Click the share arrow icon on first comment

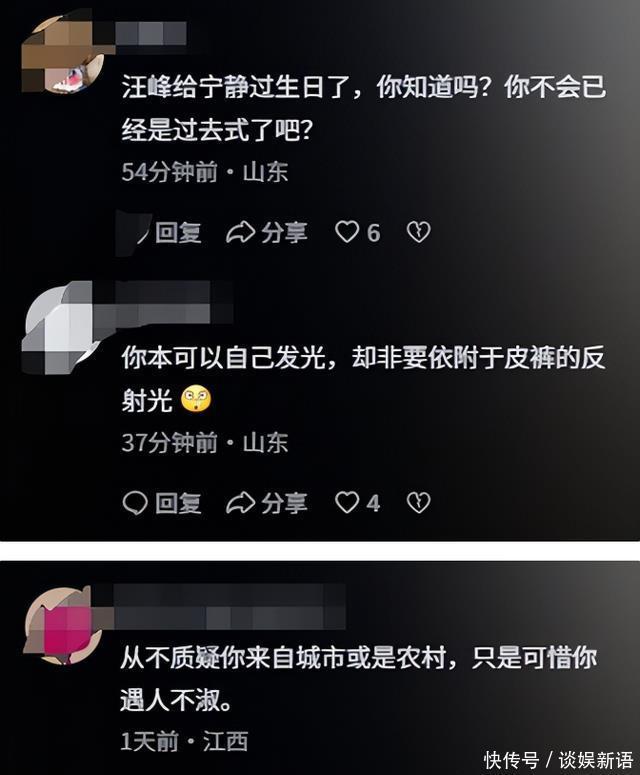click(240, 232)
